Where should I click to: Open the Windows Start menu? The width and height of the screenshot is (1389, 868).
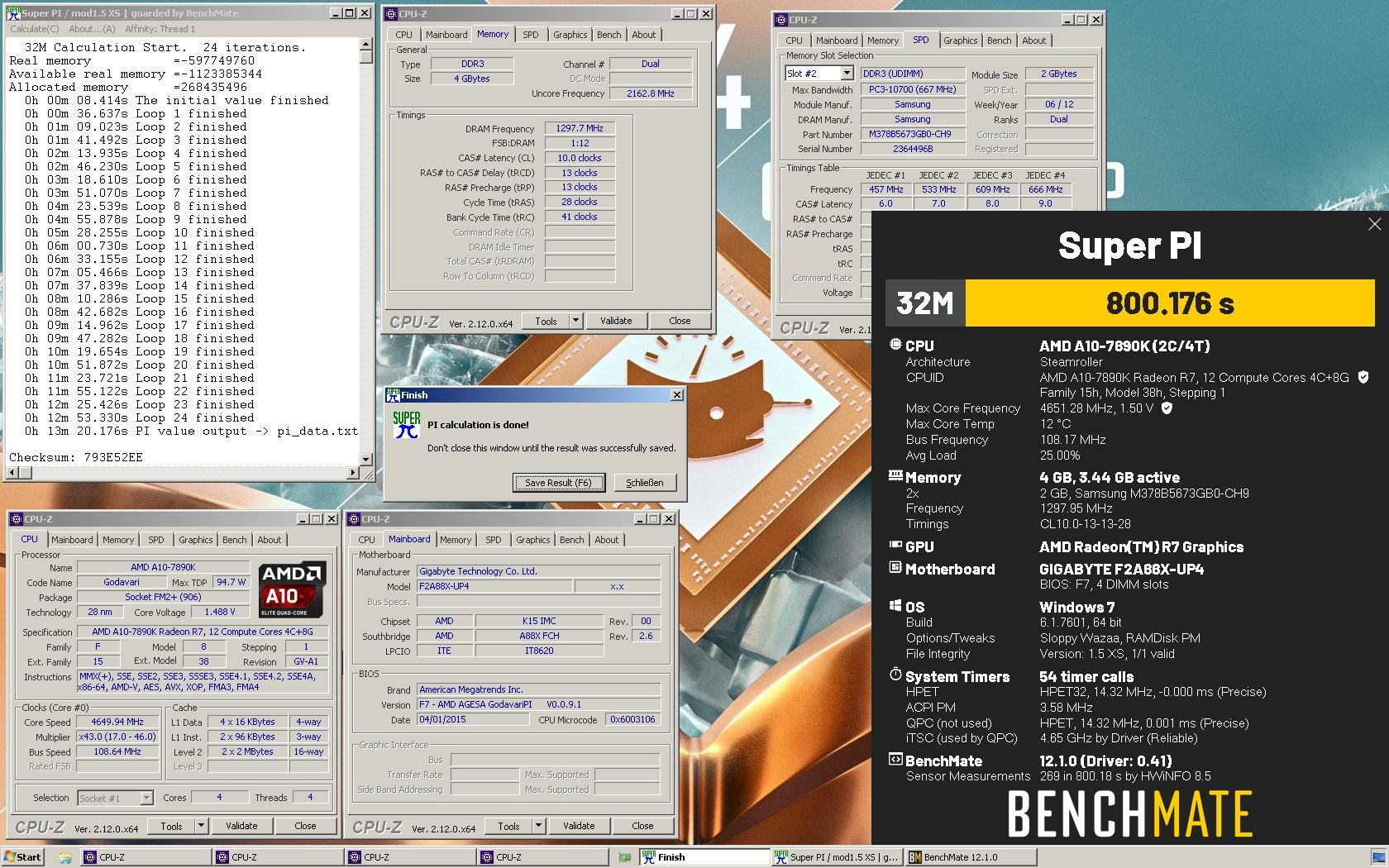[22, 857]
